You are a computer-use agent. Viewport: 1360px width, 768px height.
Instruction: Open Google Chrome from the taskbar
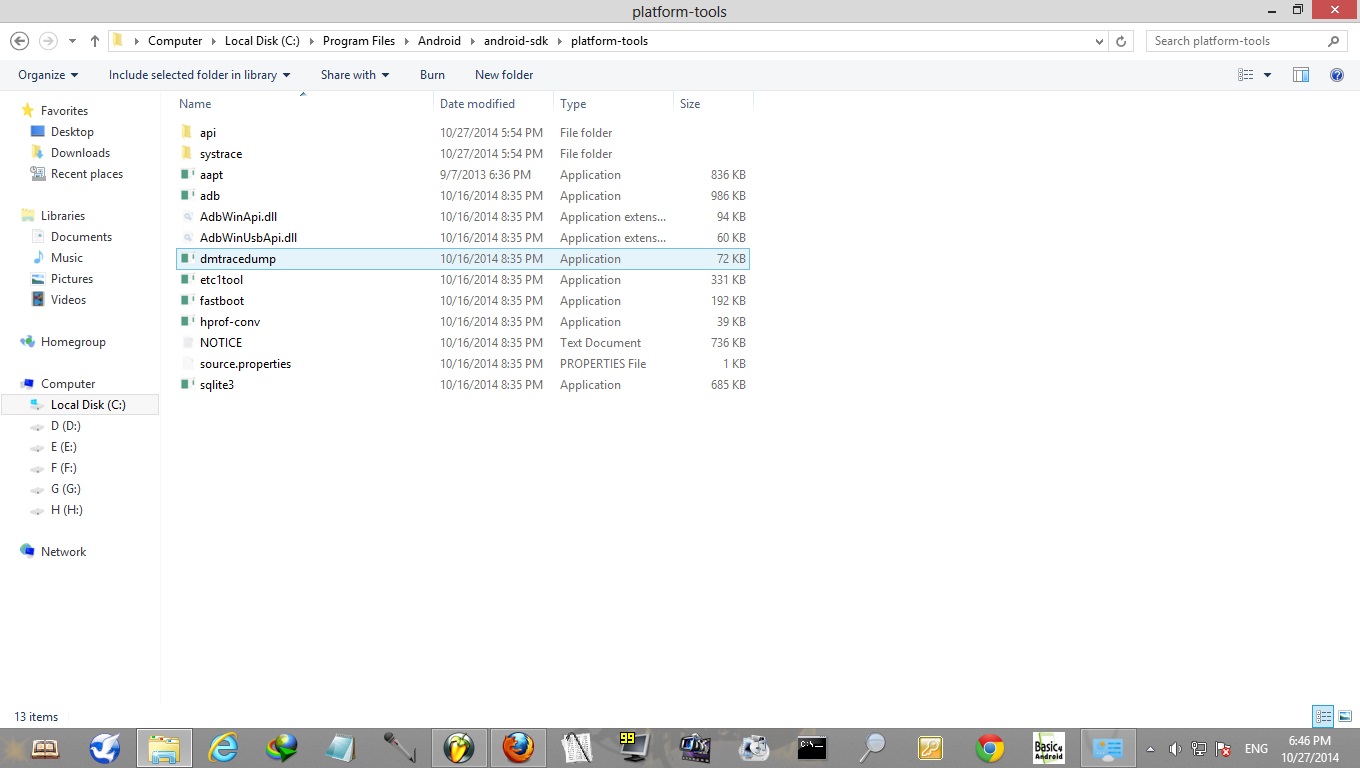pyautogui.click(x=990, y=748)
